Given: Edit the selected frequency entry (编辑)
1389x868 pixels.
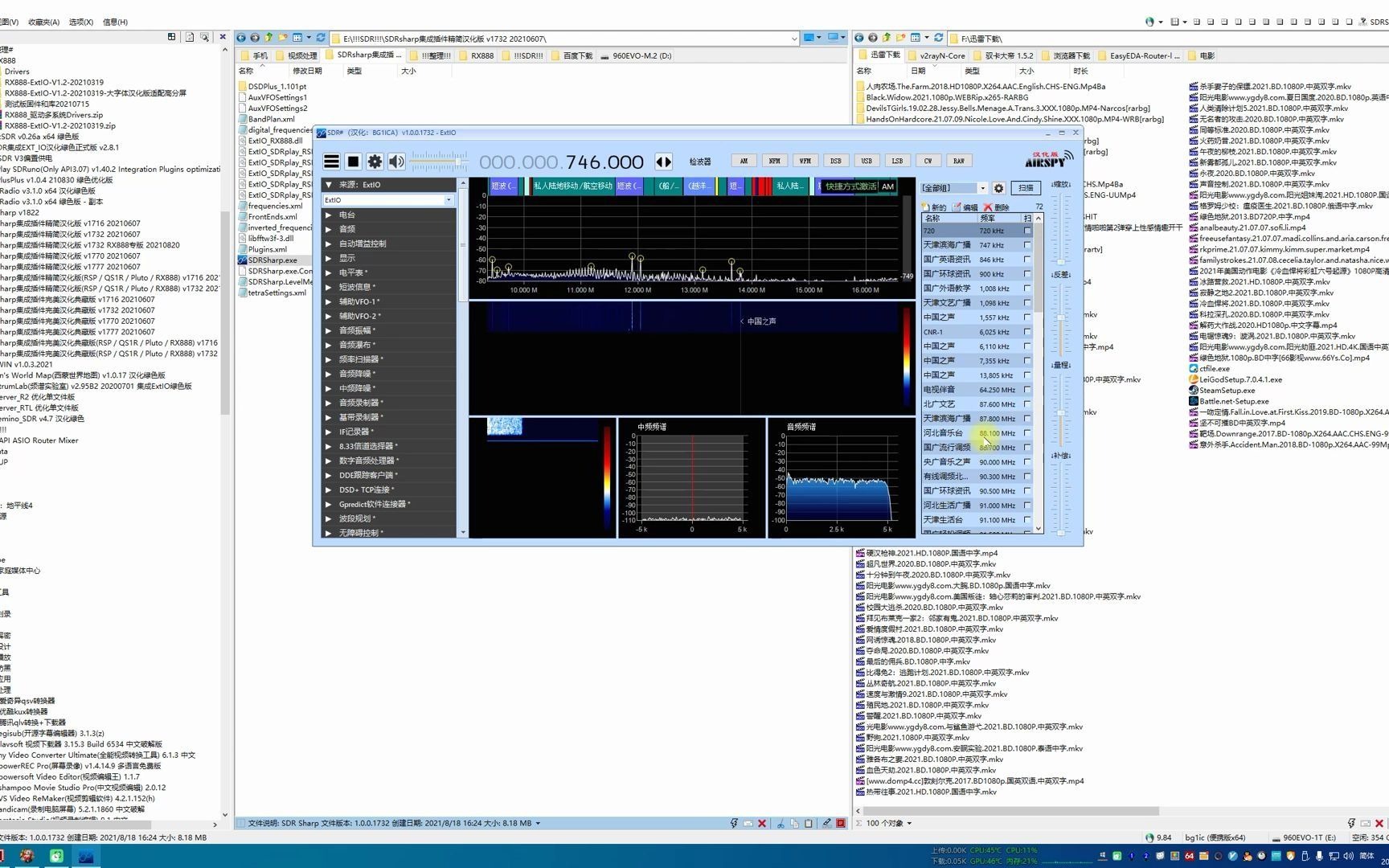Looking at the screenshot, I should click(x=965, y=207).
